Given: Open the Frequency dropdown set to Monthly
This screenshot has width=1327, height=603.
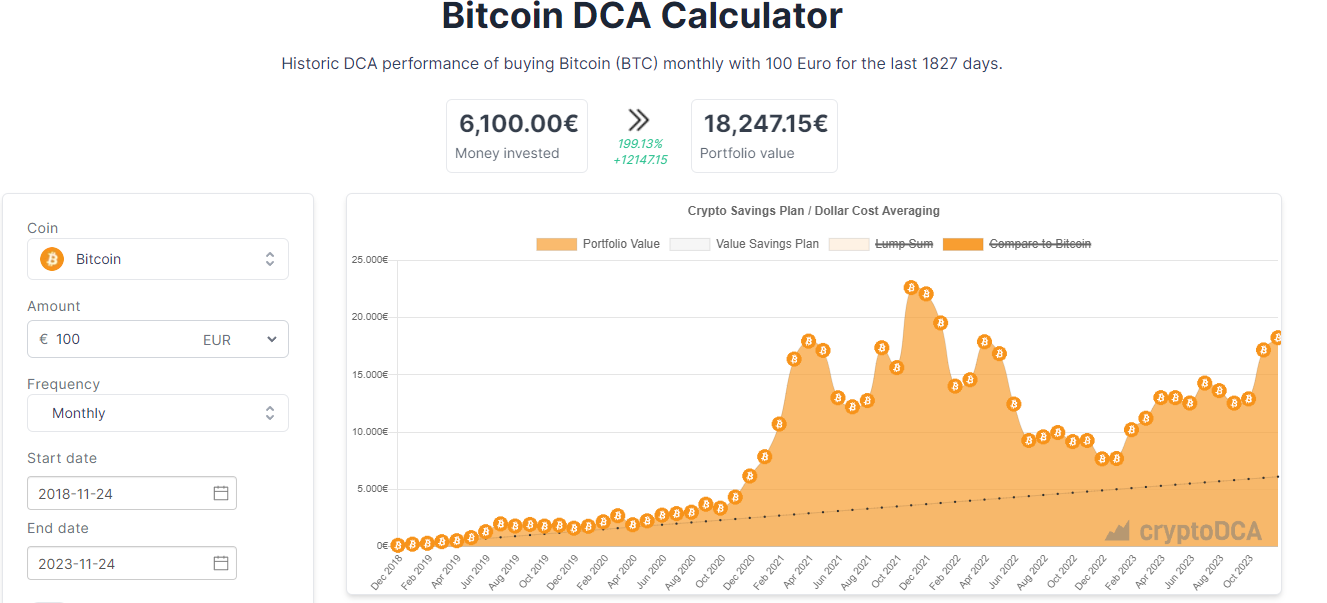Looking at the screenshot, I should (x=157, y=412).
